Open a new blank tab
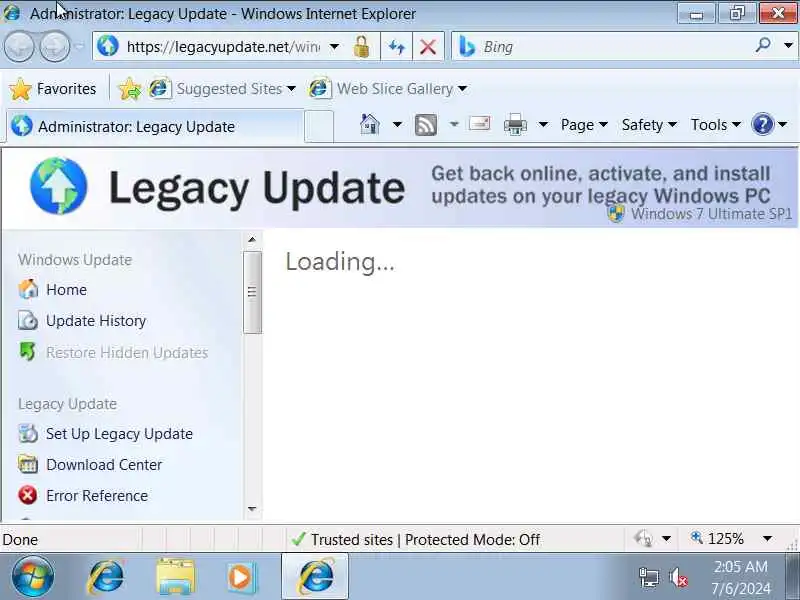Viewport: 800px width, 600px height. tap(319, 127)
